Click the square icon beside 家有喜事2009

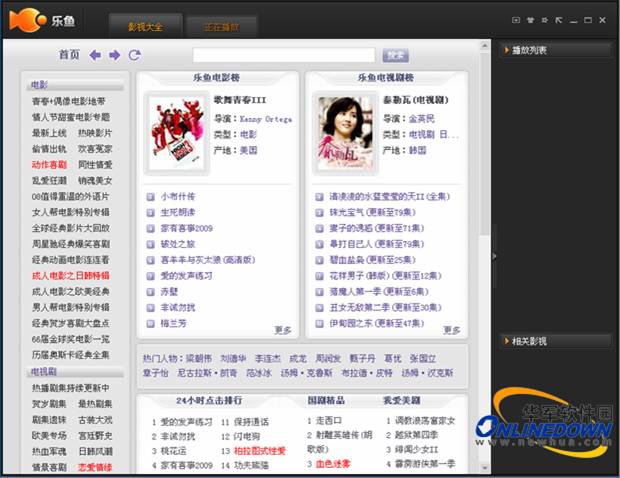pos(150,229)
